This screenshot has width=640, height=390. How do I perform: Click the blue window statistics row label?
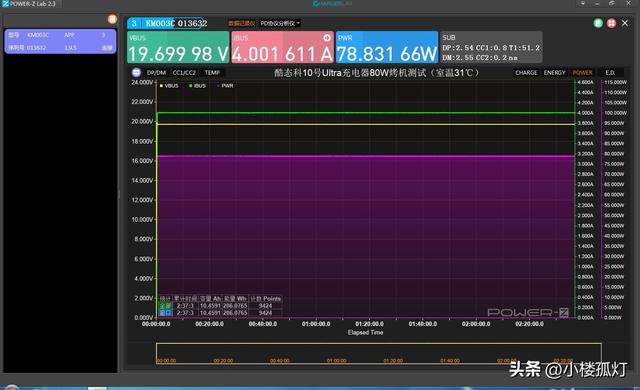tap(165, 313)
